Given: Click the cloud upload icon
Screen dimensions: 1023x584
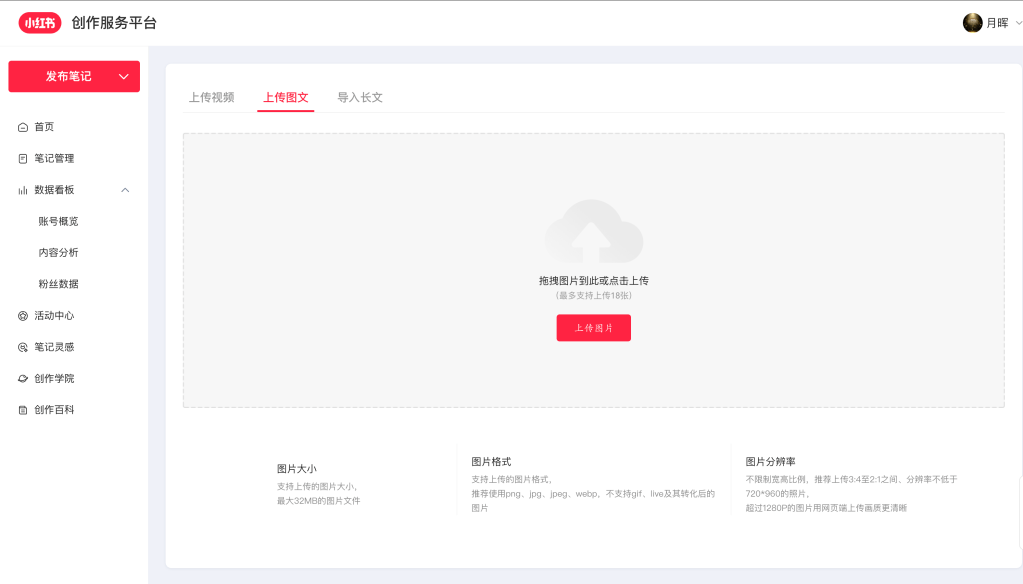Looking at the screenshot, I should [x=593, y=232].
